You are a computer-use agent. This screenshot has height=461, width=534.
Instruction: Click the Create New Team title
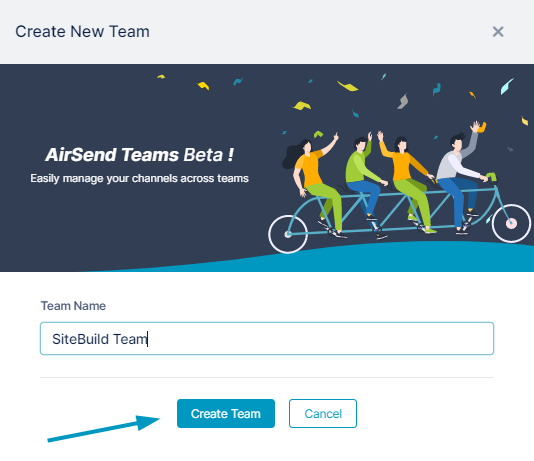click(x=82, y=32)
